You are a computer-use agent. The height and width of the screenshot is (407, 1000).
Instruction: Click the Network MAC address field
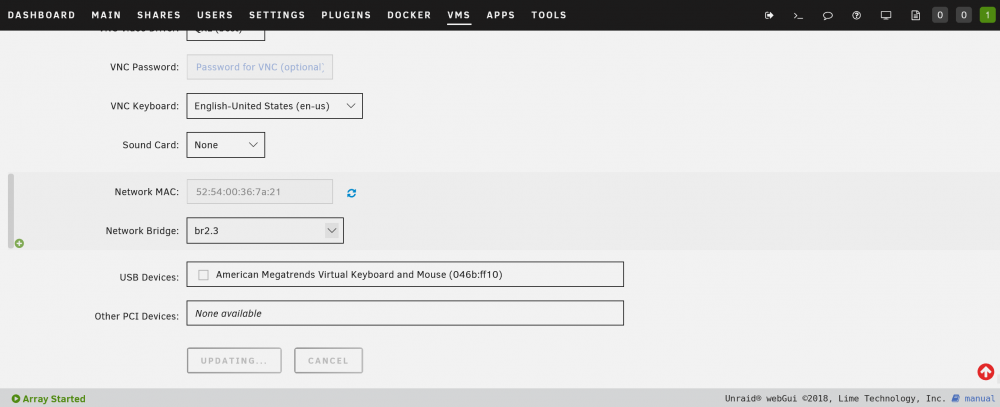(x=260, y=191)
